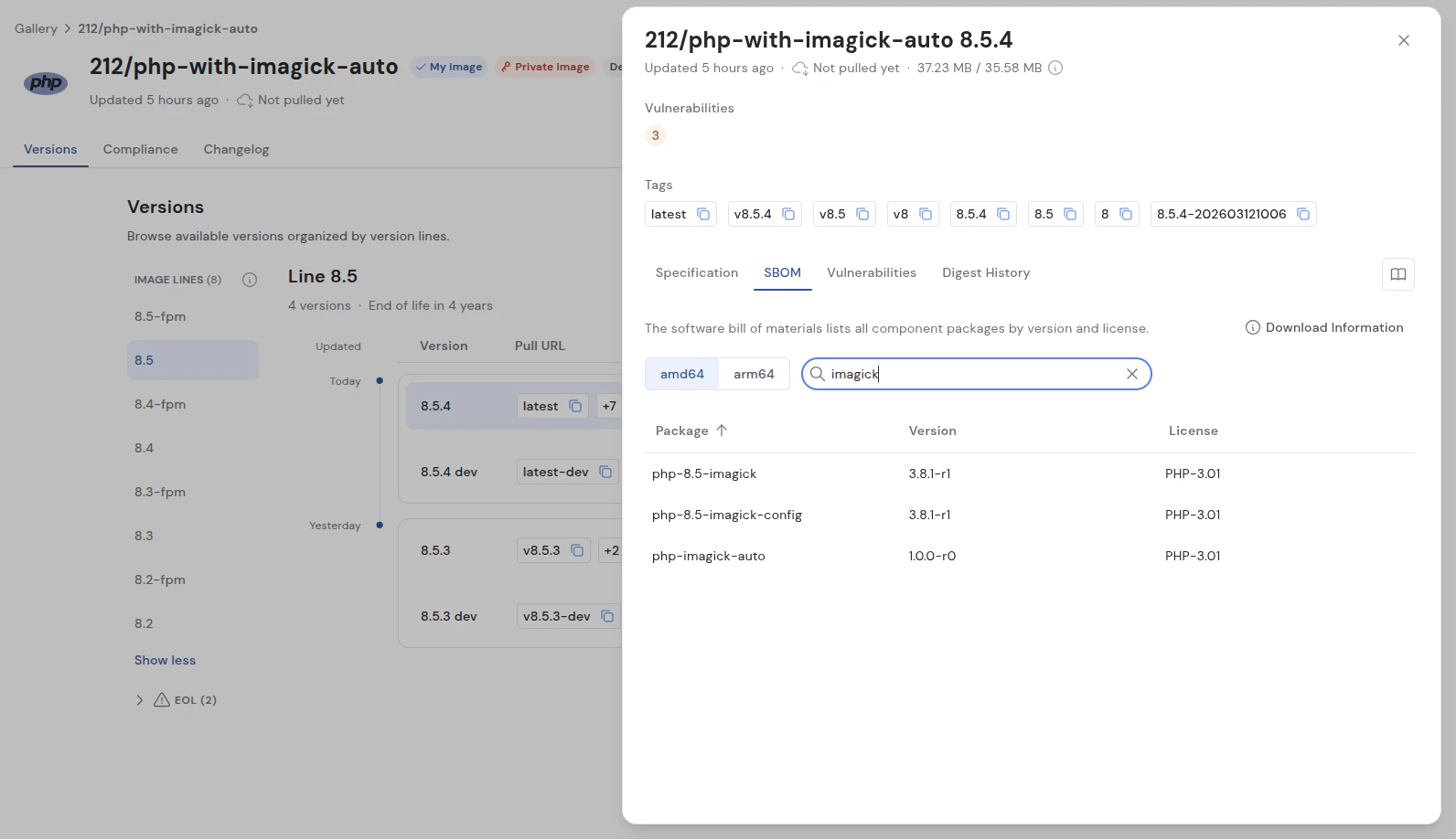Image resolution: width=1456 pixels, height=840 pixels.
Task: Select 8.5 image line
Action: (x=192, y=360)
